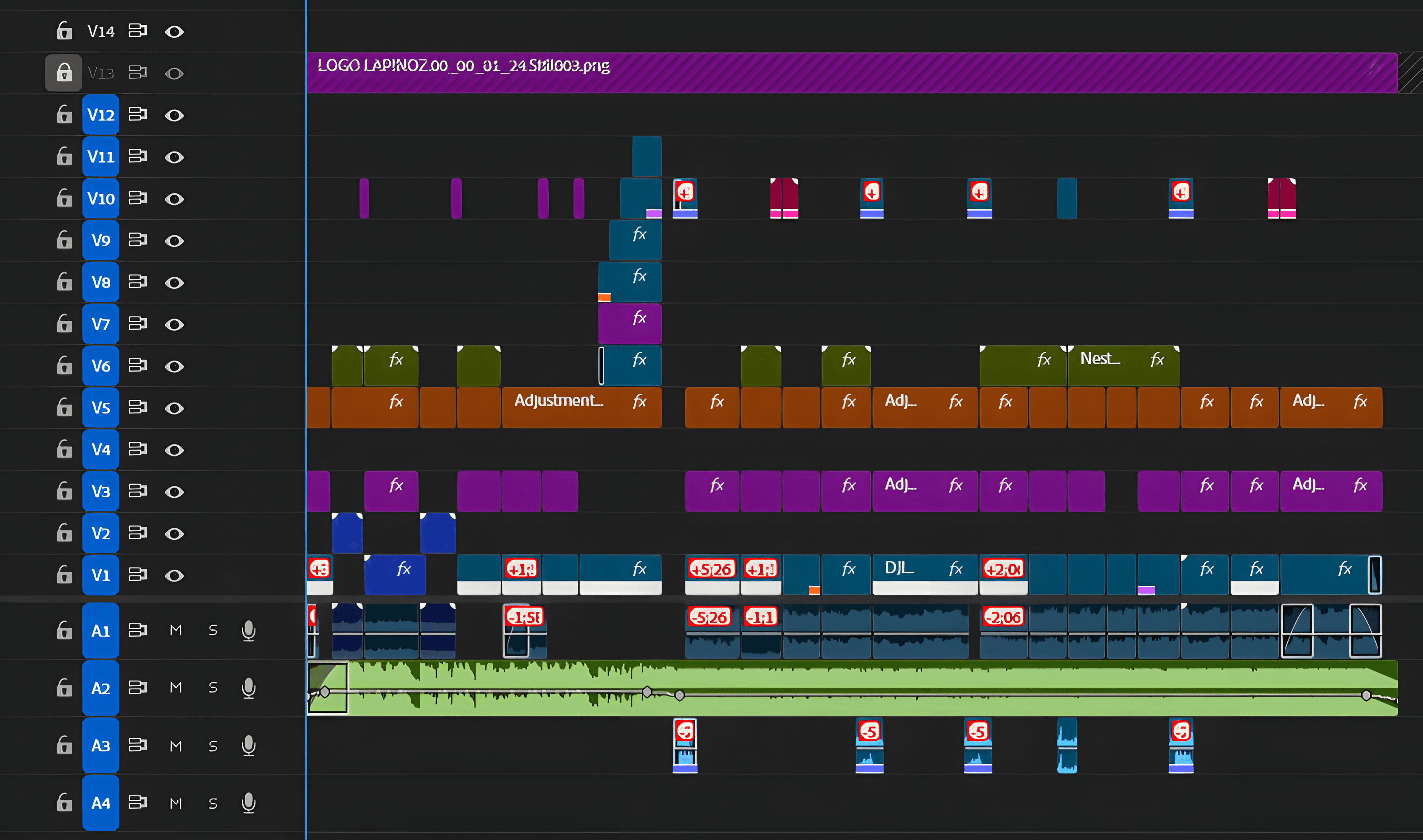Select audio fade transition at end of A1
Viewport: 1423px width, 840px height.
click(1365, 630)
